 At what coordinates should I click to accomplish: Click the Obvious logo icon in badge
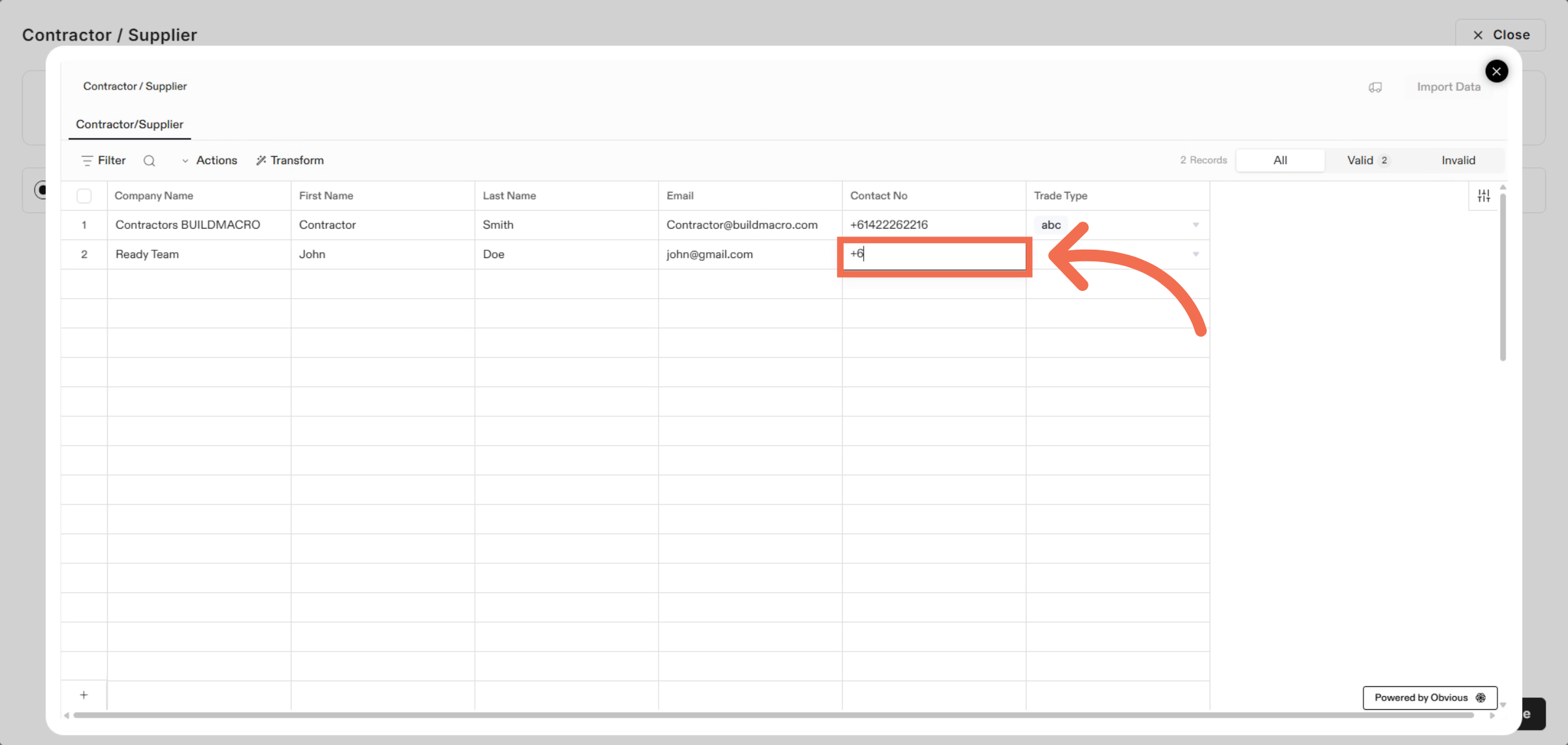(1481, 698)
